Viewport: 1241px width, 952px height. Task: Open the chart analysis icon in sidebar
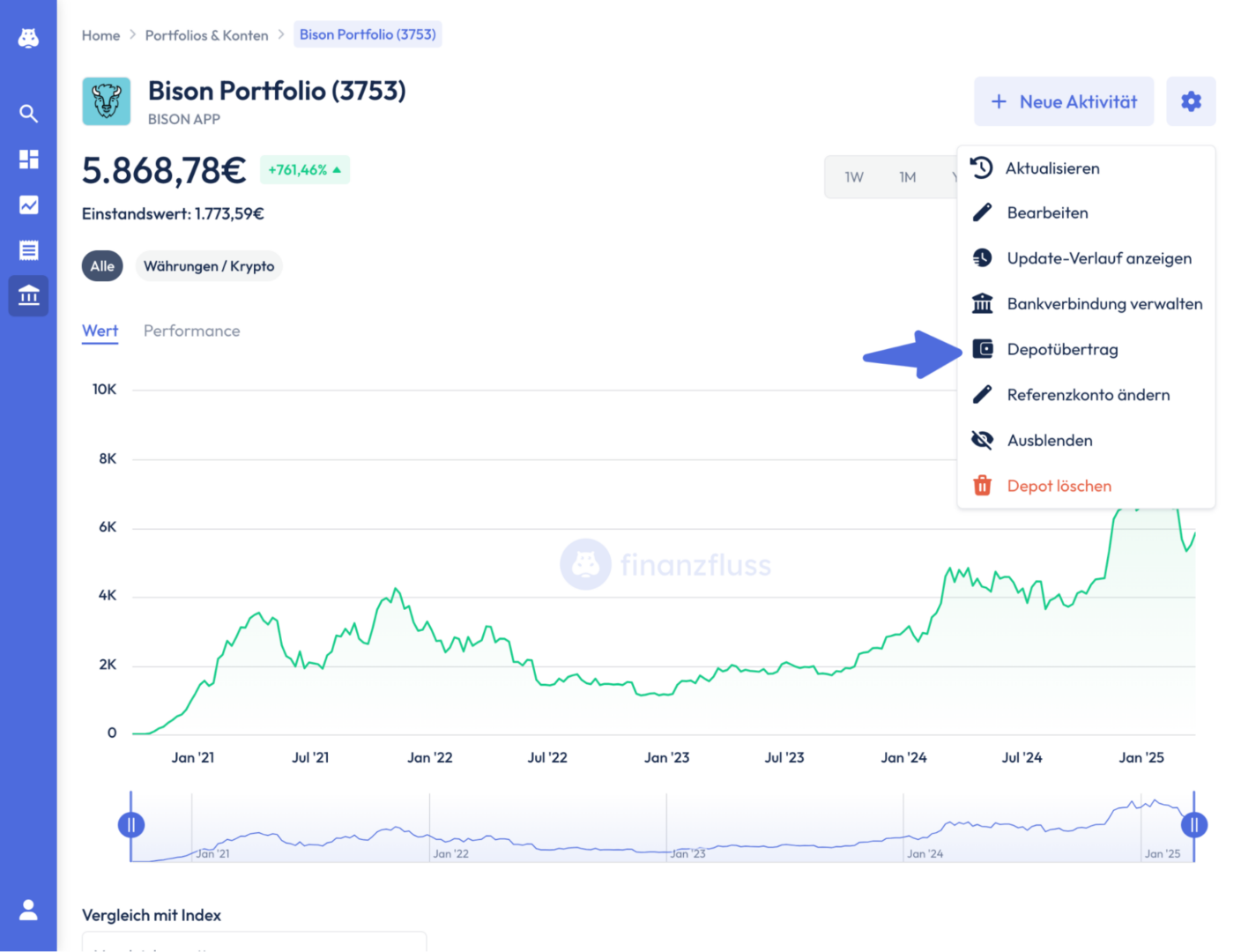(28, 205)
